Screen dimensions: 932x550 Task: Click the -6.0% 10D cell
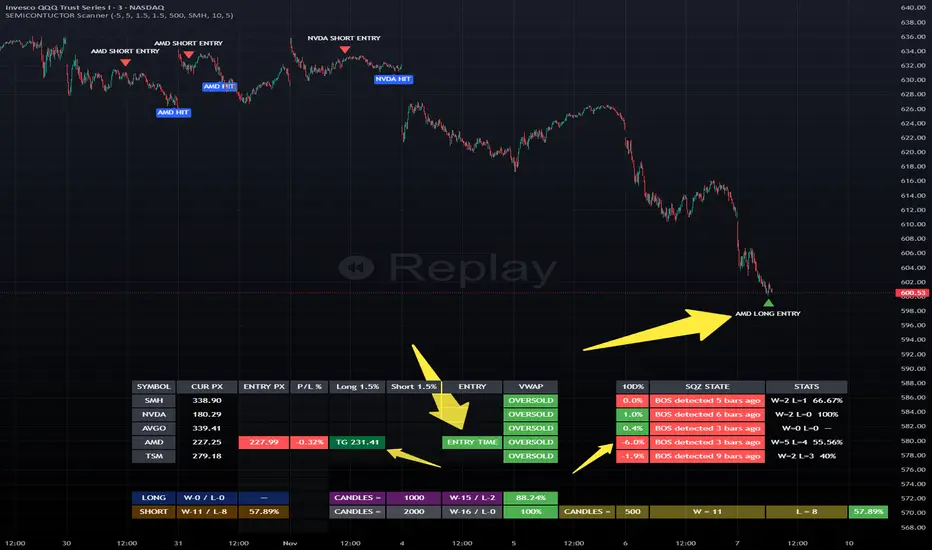click(632, 442)
